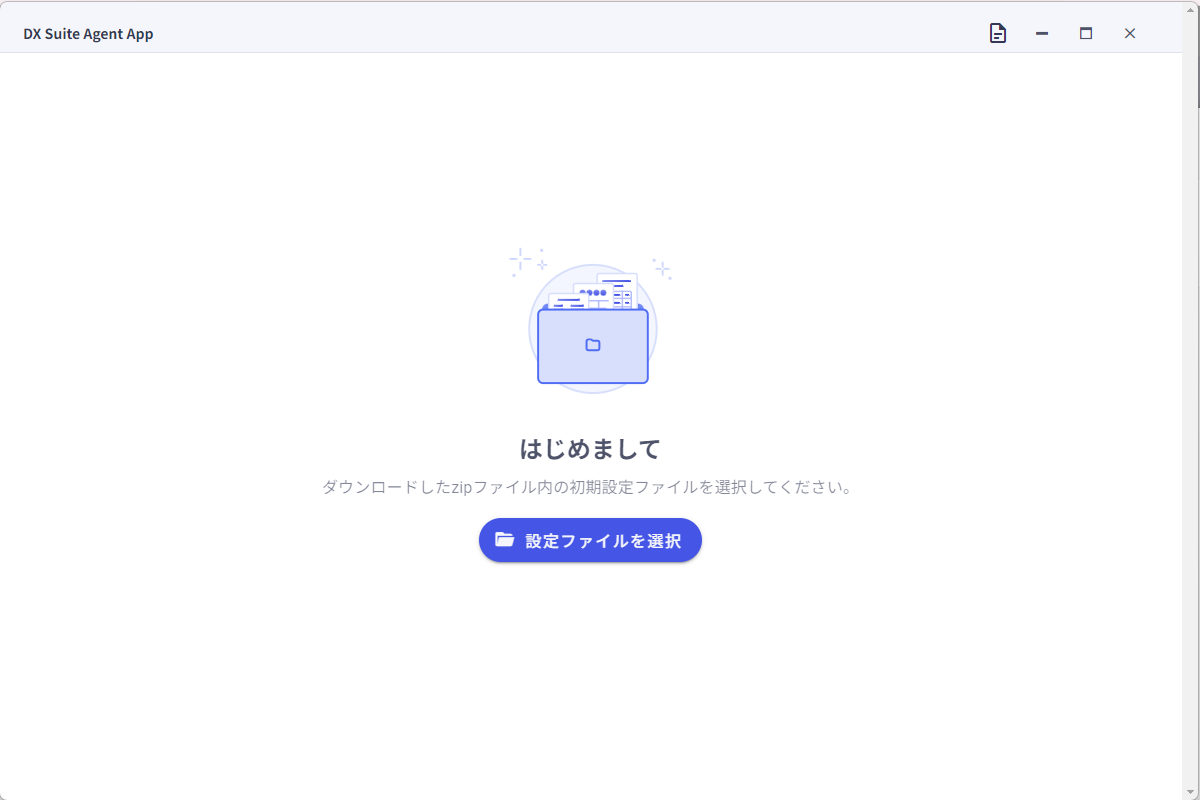Screen dimensions: 1200x800
Task: Maximize the DX Suite Agent App window
Action: (x=1086, y=34)
